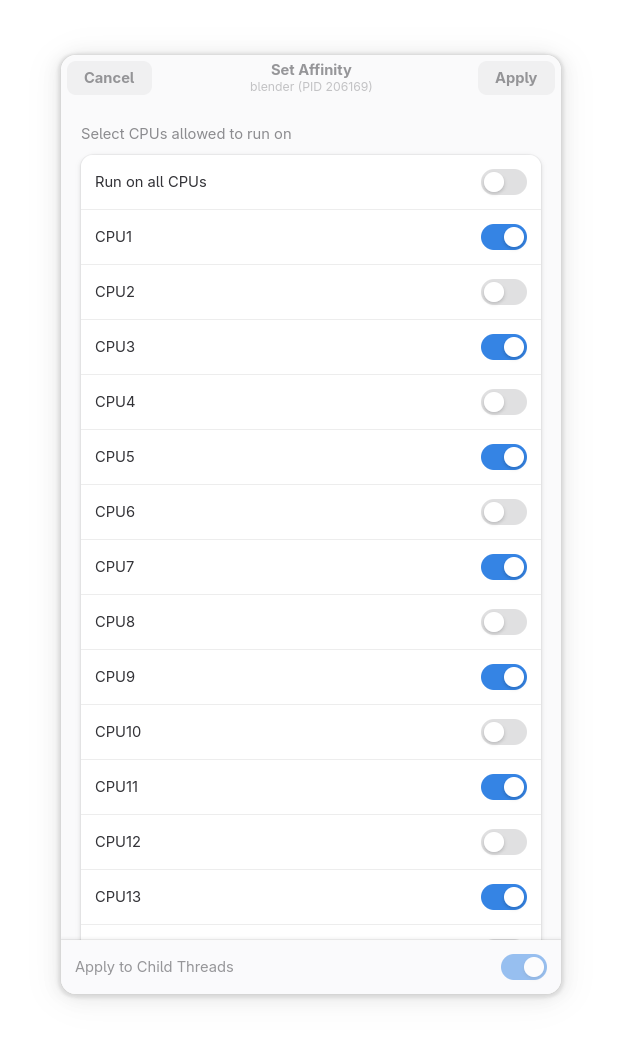
Task: Toggle on CPU8
Action: pyautogui.click(x=503, y=622)
